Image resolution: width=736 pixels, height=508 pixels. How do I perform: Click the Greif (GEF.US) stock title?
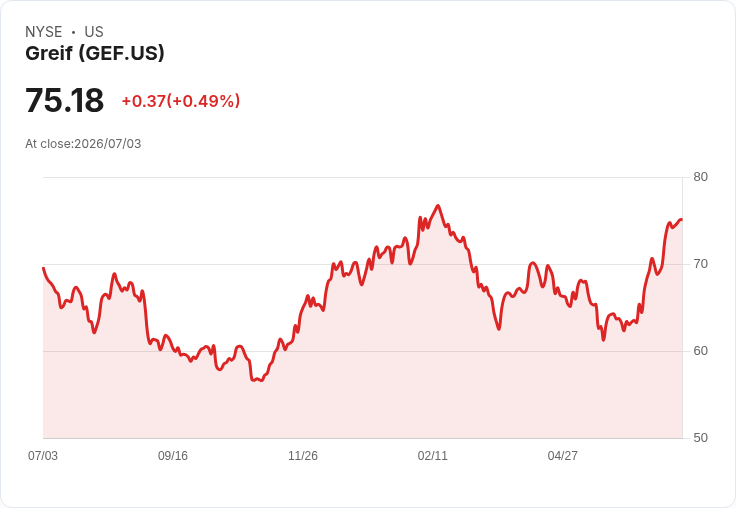[x=95, y=53]
